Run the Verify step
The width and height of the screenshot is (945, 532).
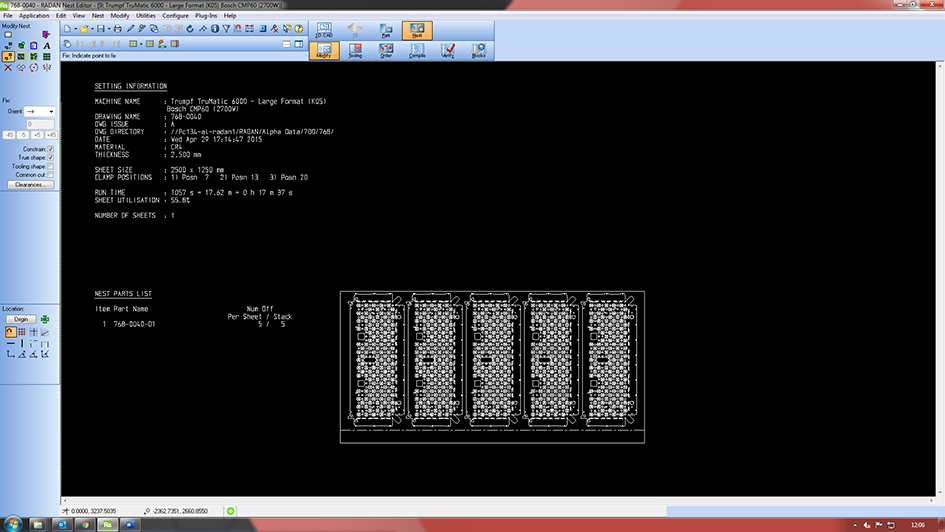tap(447, 51)
